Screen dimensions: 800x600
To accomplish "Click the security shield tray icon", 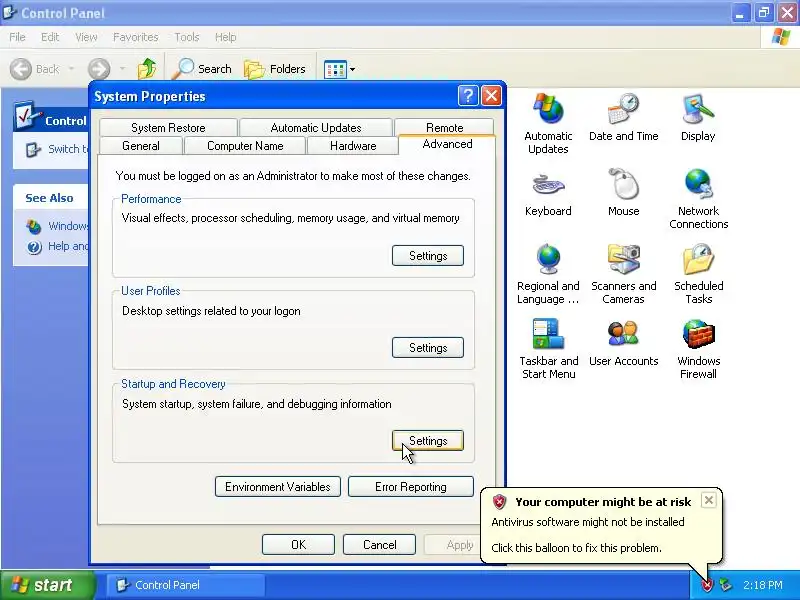I will pos(707,585).
